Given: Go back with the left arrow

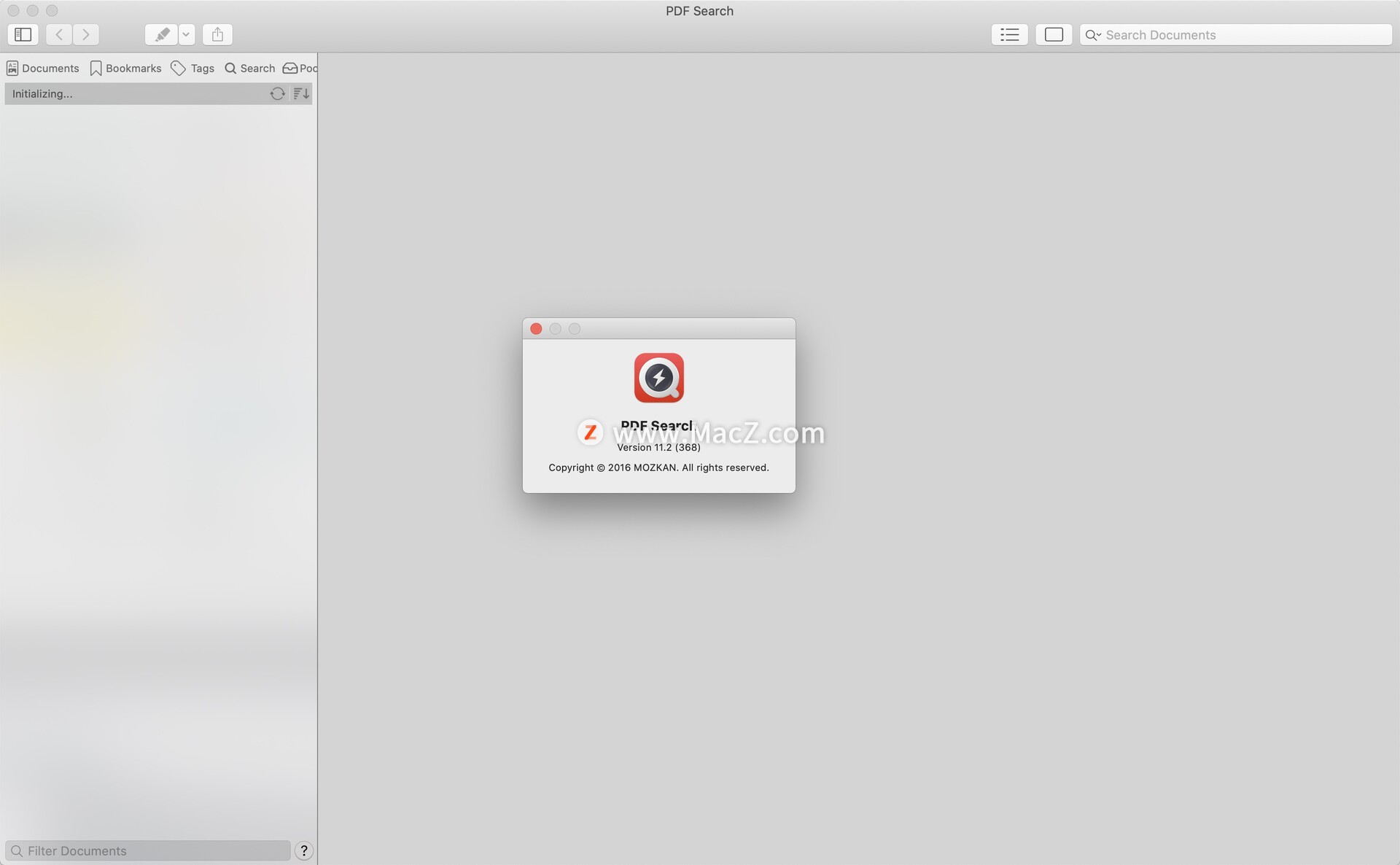Looking at the screenshot, I should coord(59,34).
